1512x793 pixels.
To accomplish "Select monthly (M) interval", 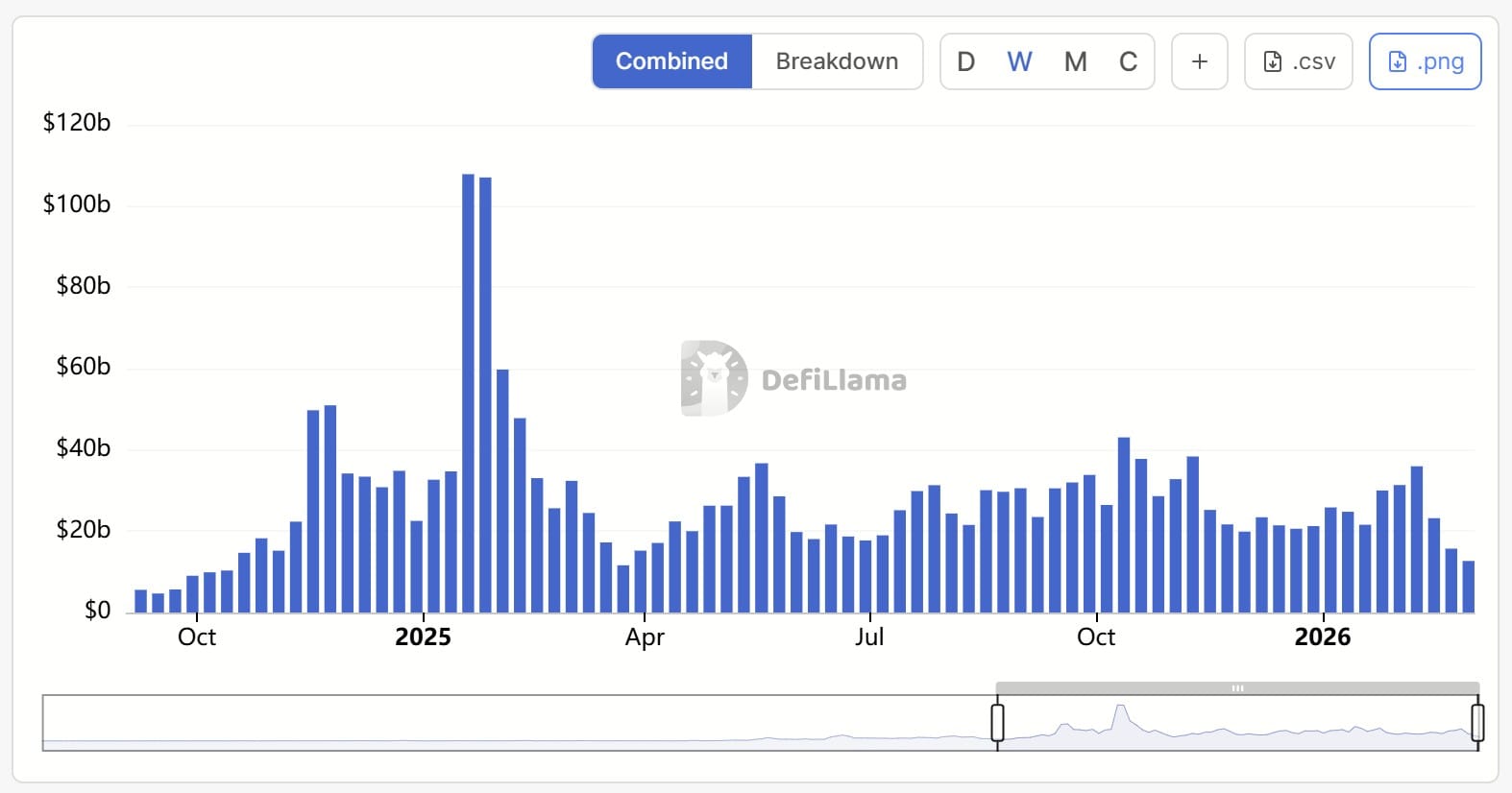I will 1075,61.
